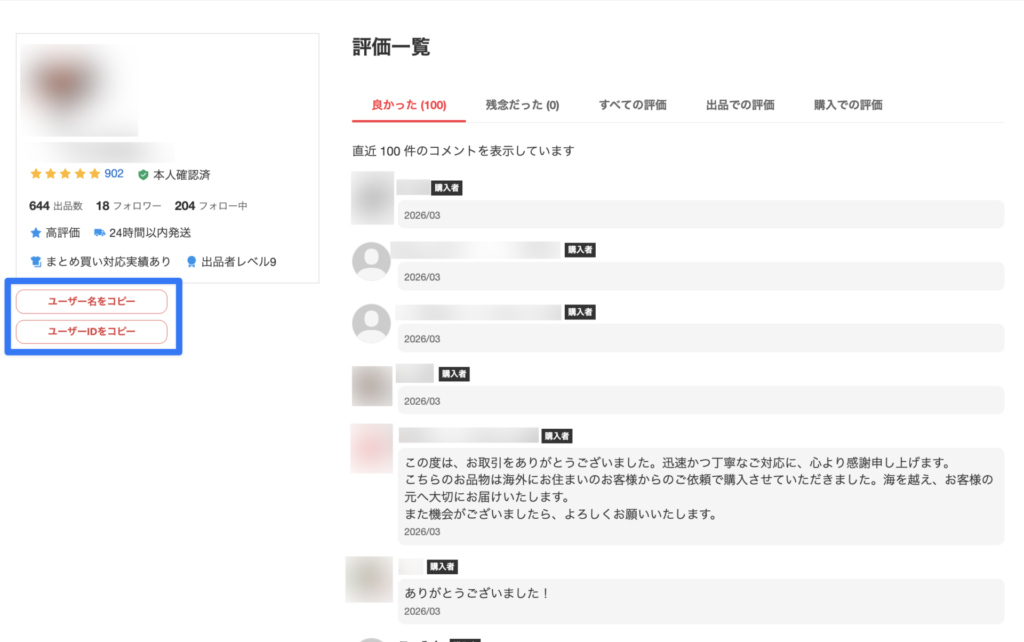Click the medal icon beside 出品者レベル9
The image size is (1024, 642).
(191, 262)
